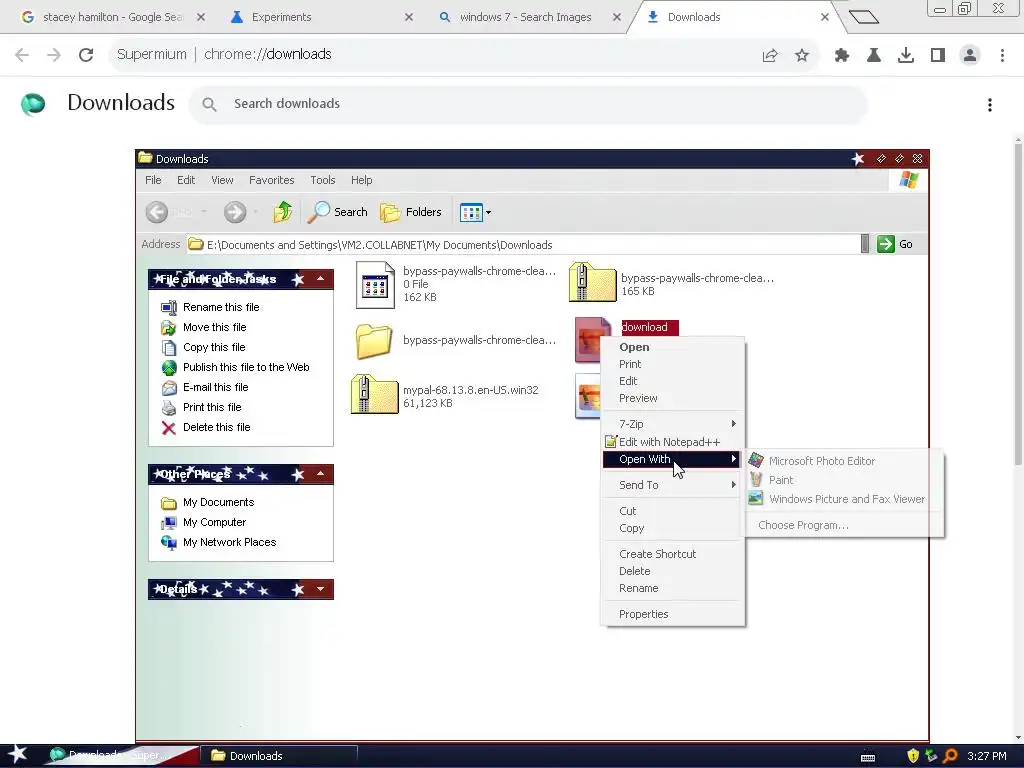
Task: Open the Extensions puzzle icon
Action: [842, 56]
